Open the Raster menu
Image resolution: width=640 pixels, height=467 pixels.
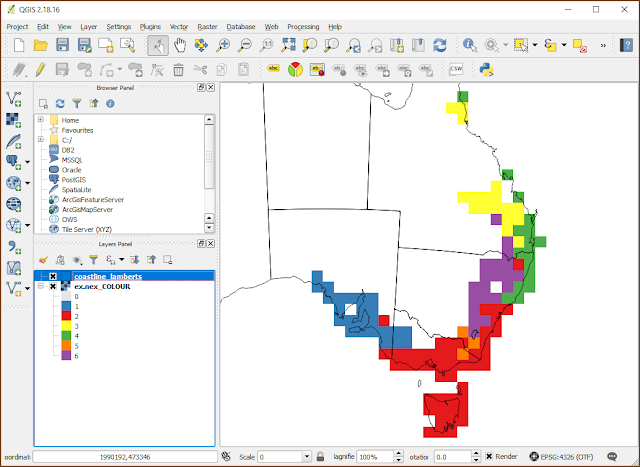[x=207, y=27]
